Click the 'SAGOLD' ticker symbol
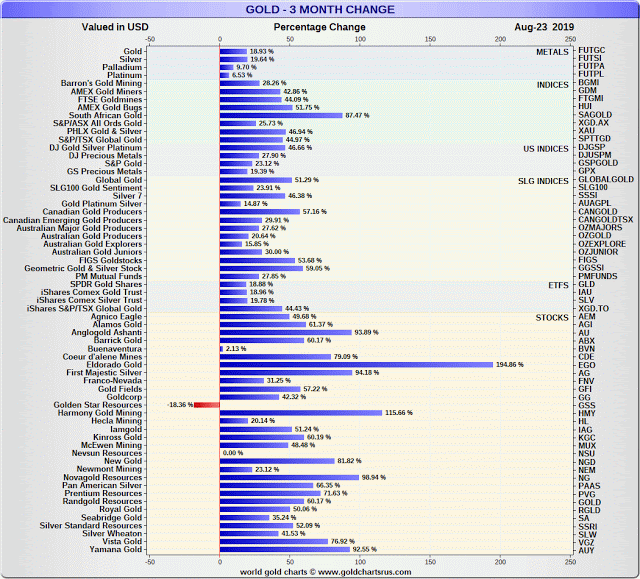Image resolution: width=640 pixels, height=579 pixels. coord(595,115)
